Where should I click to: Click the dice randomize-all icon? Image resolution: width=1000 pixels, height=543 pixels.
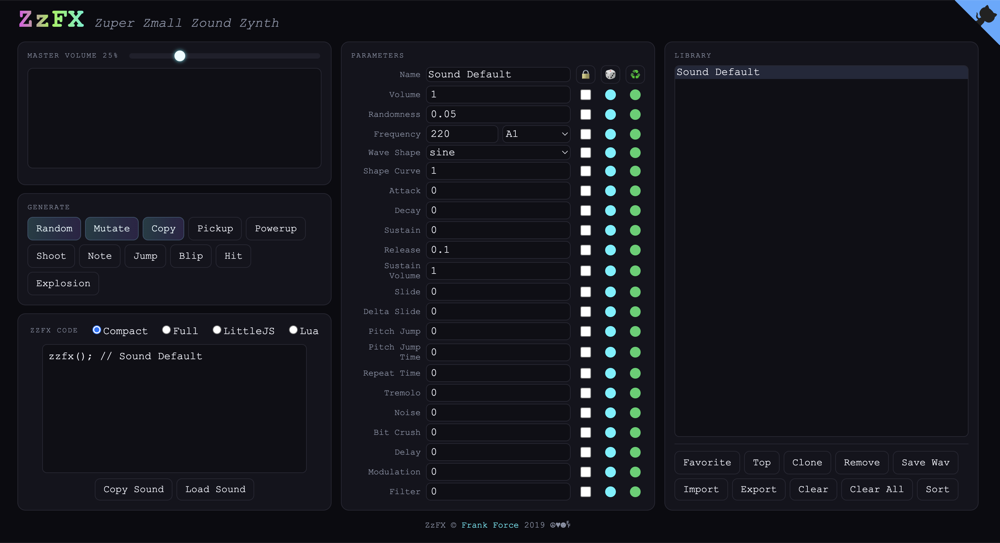[610, 75]
